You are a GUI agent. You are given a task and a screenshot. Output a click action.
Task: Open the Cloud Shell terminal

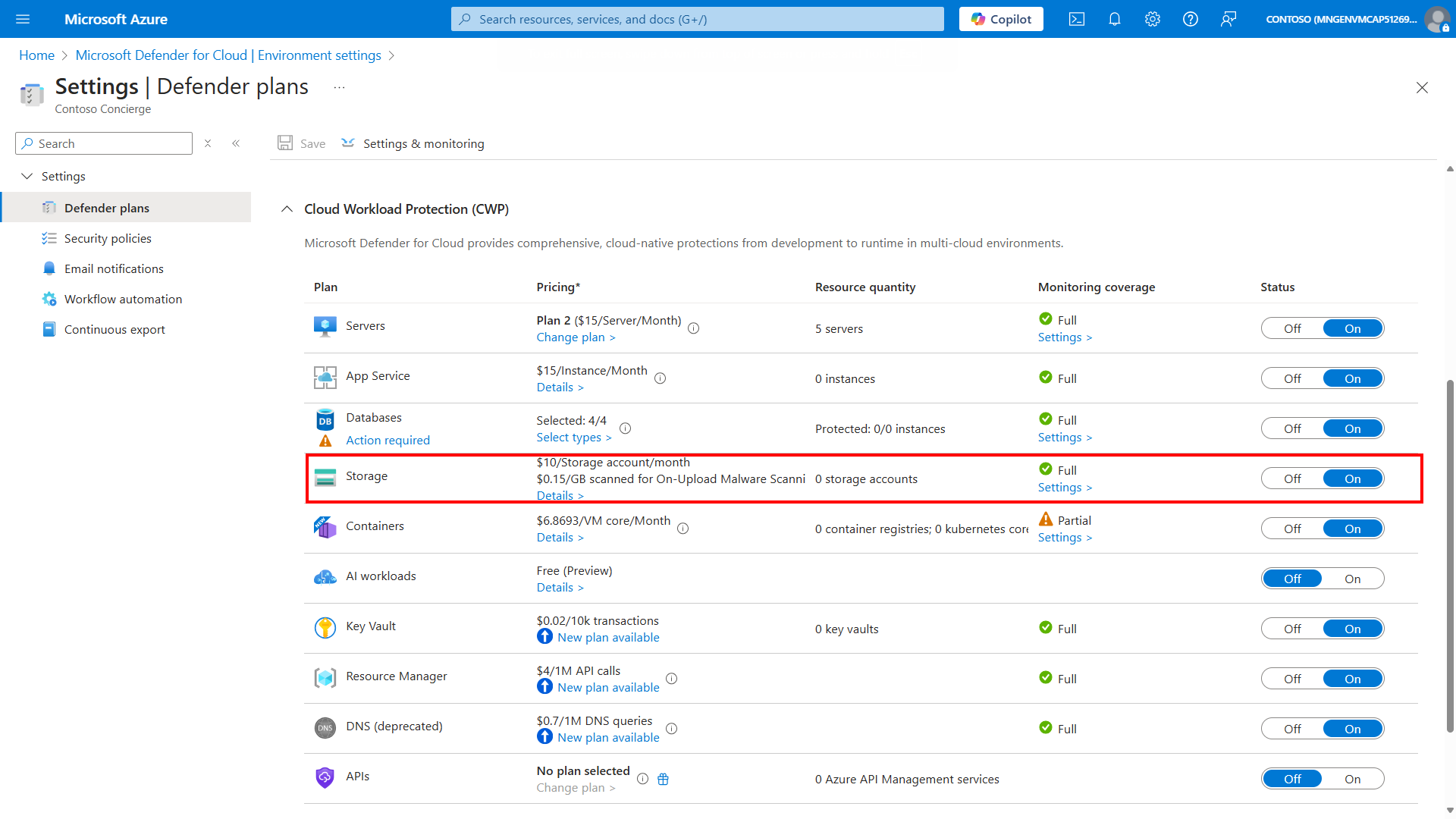pyautogui.click(x=1076, y=19)
